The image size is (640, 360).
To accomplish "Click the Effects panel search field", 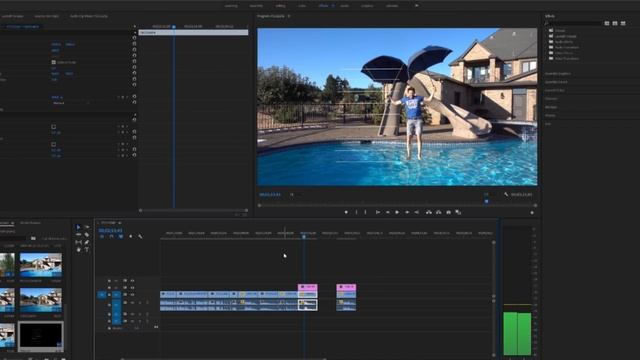I will coord(573,23).
